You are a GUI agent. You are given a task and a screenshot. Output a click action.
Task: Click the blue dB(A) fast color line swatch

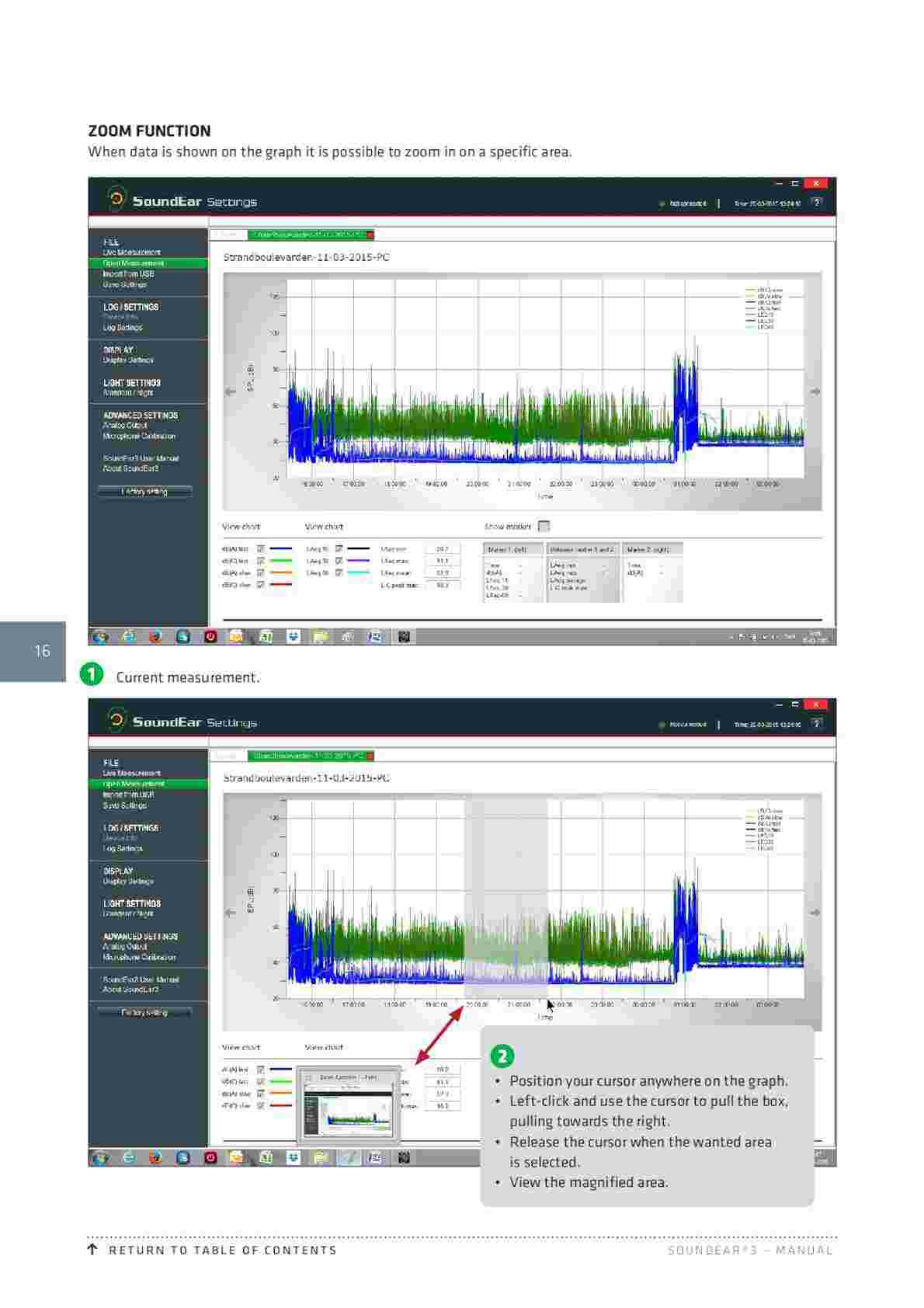[x=280, y=549]
